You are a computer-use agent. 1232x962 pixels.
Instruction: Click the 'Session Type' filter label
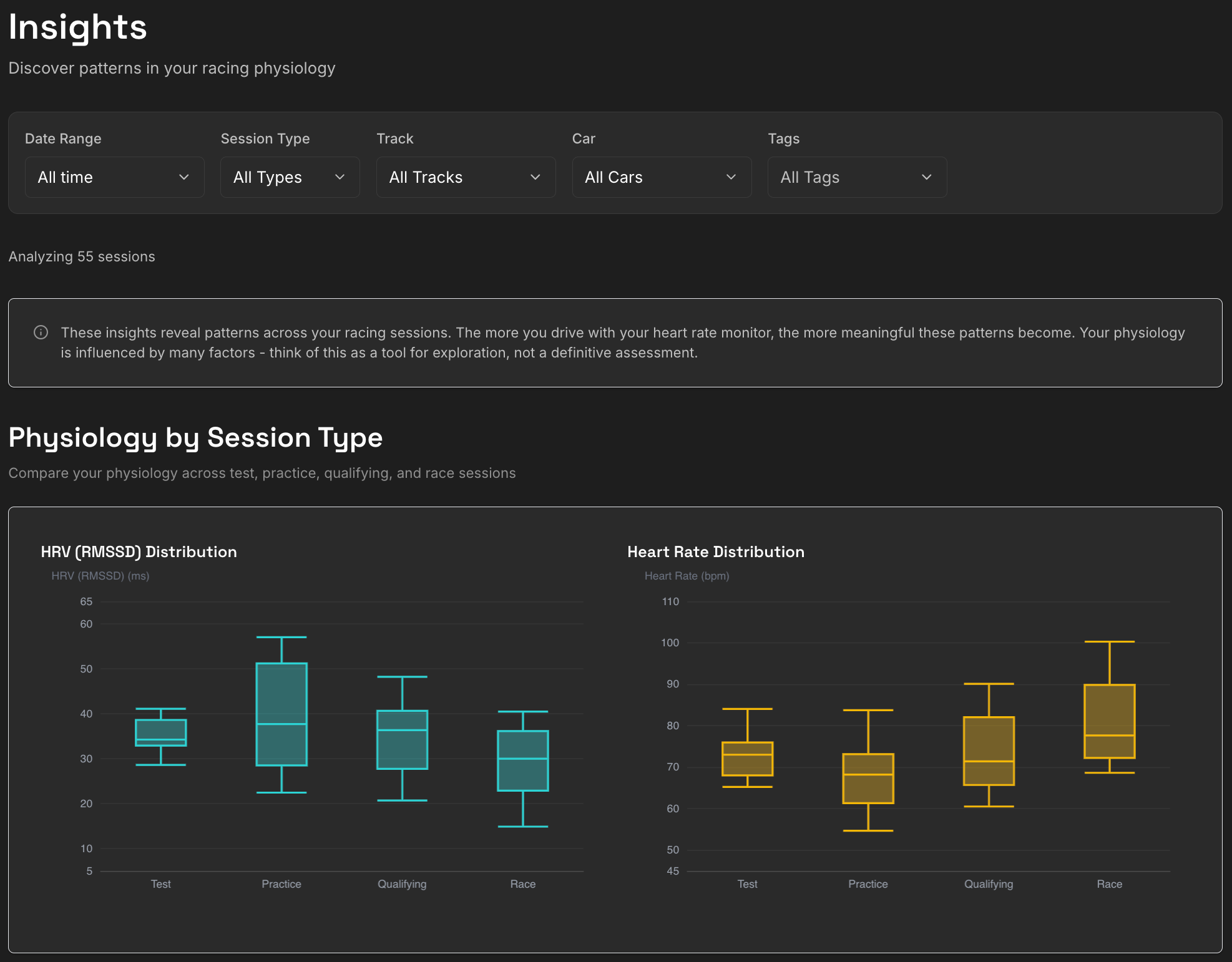[x=265, y=138]
